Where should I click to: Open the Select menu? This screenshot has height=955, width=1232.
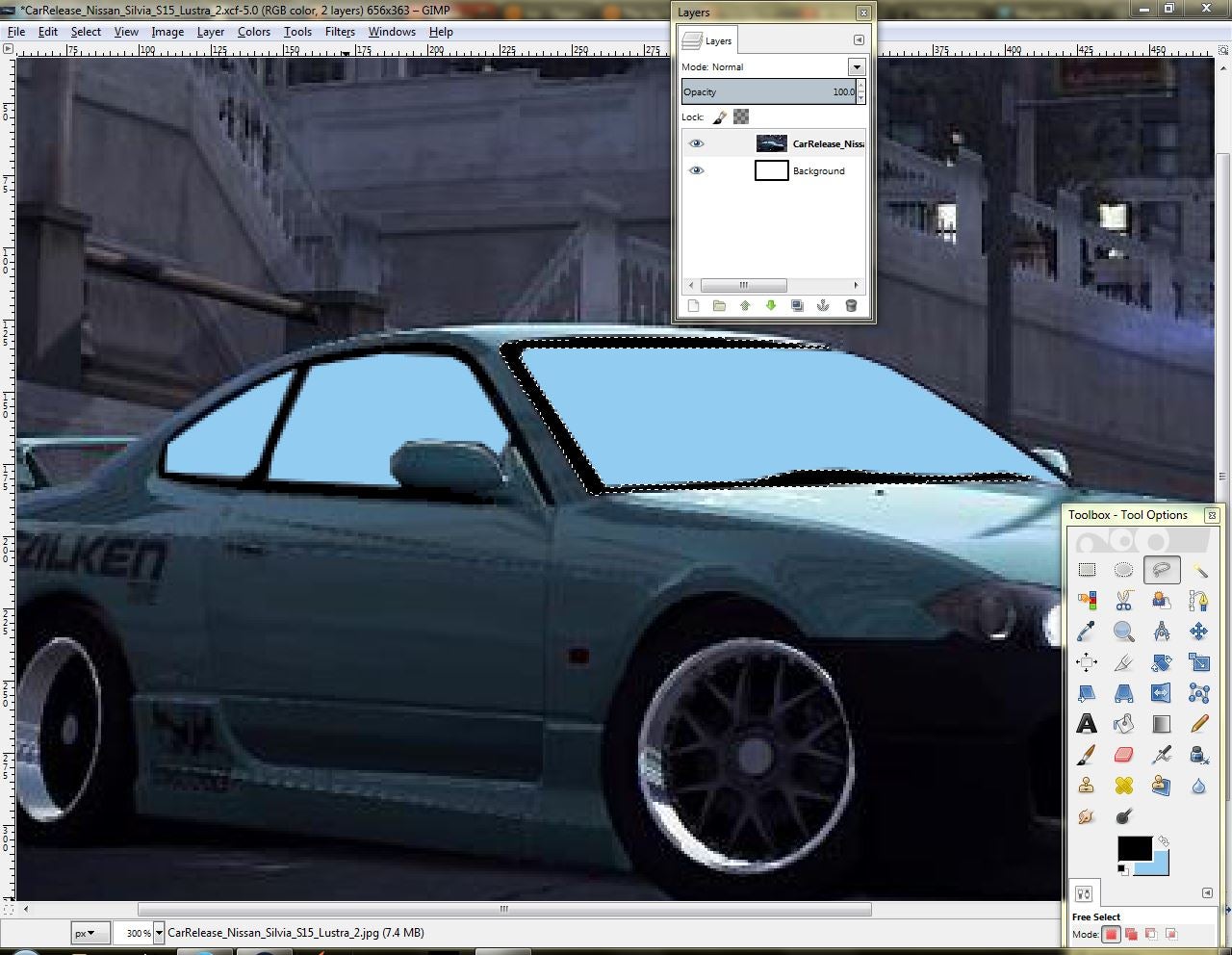[86, 32]
